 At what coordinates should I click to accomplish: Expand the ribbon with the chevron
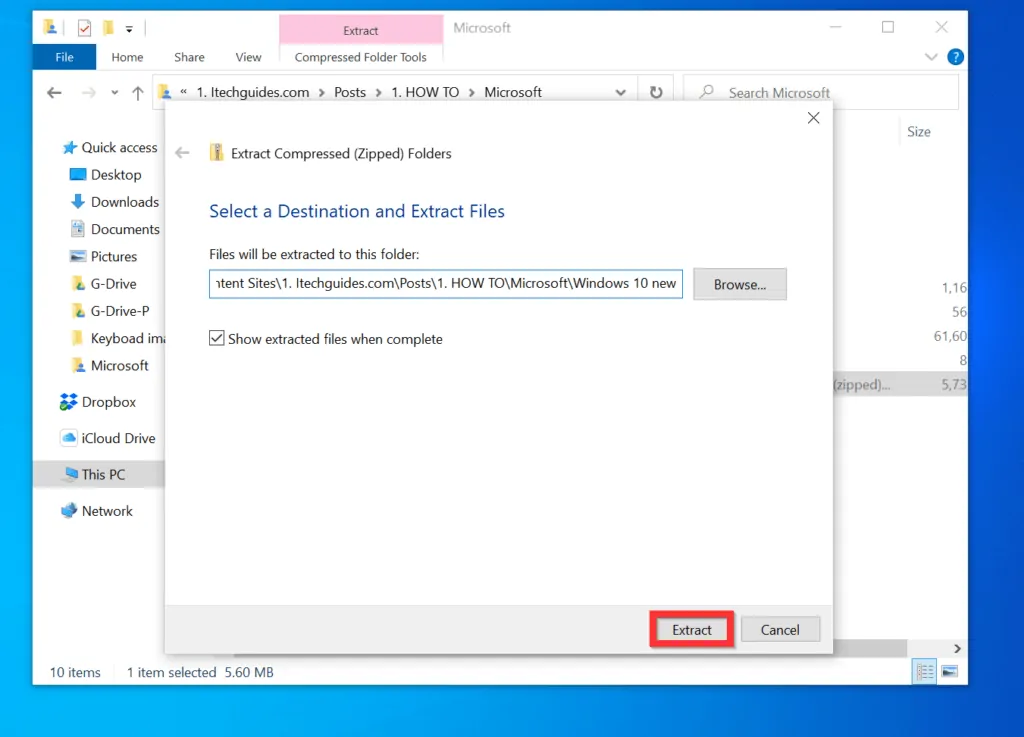[x=932, y=57]
